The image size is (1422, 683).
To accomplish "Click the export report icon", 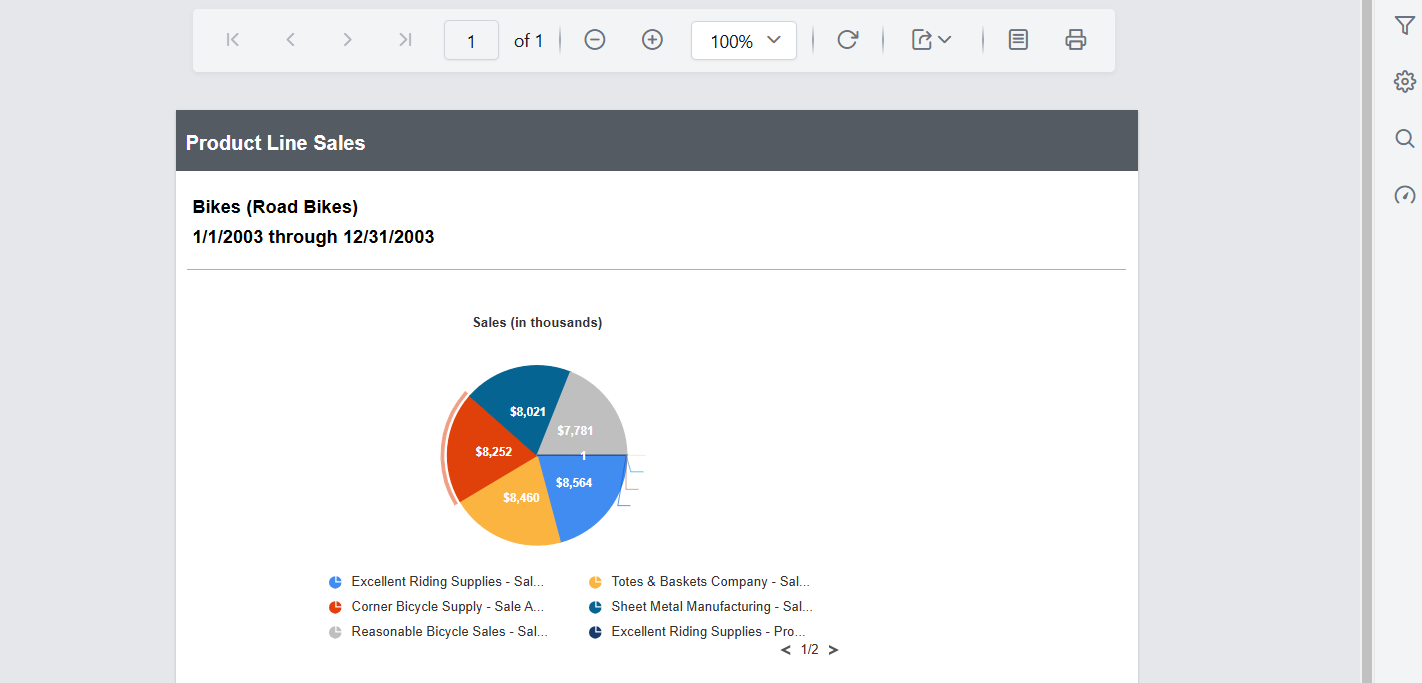I will (923, 40).
